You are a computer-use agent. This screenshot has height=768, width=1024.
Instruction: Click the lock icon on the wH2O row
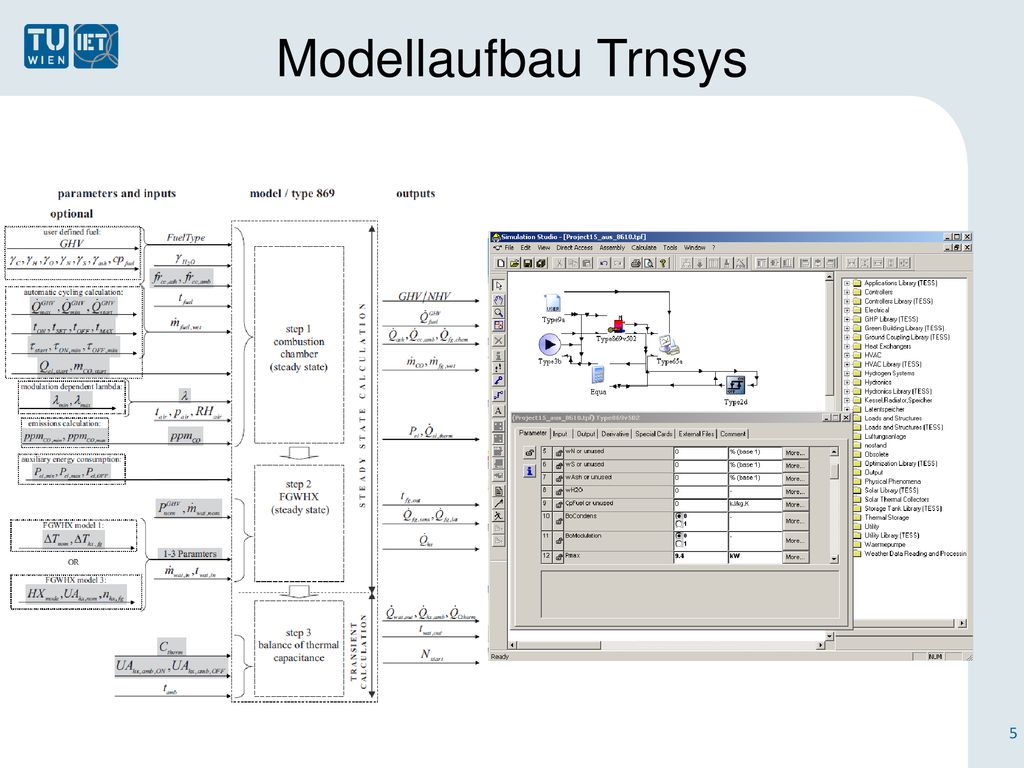point(559,491)
